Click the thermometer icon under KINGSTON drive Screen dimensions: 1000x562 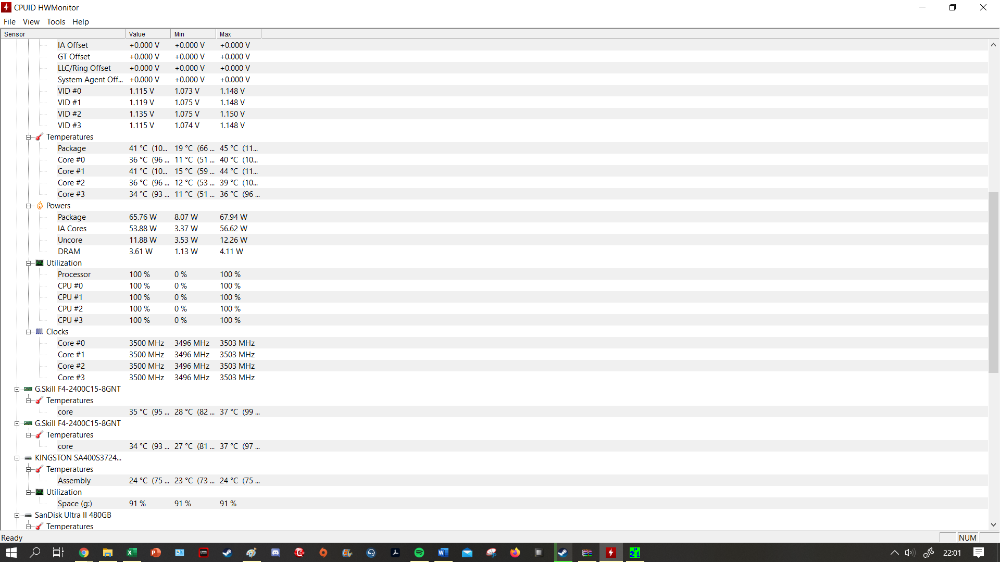pos(40,470)
